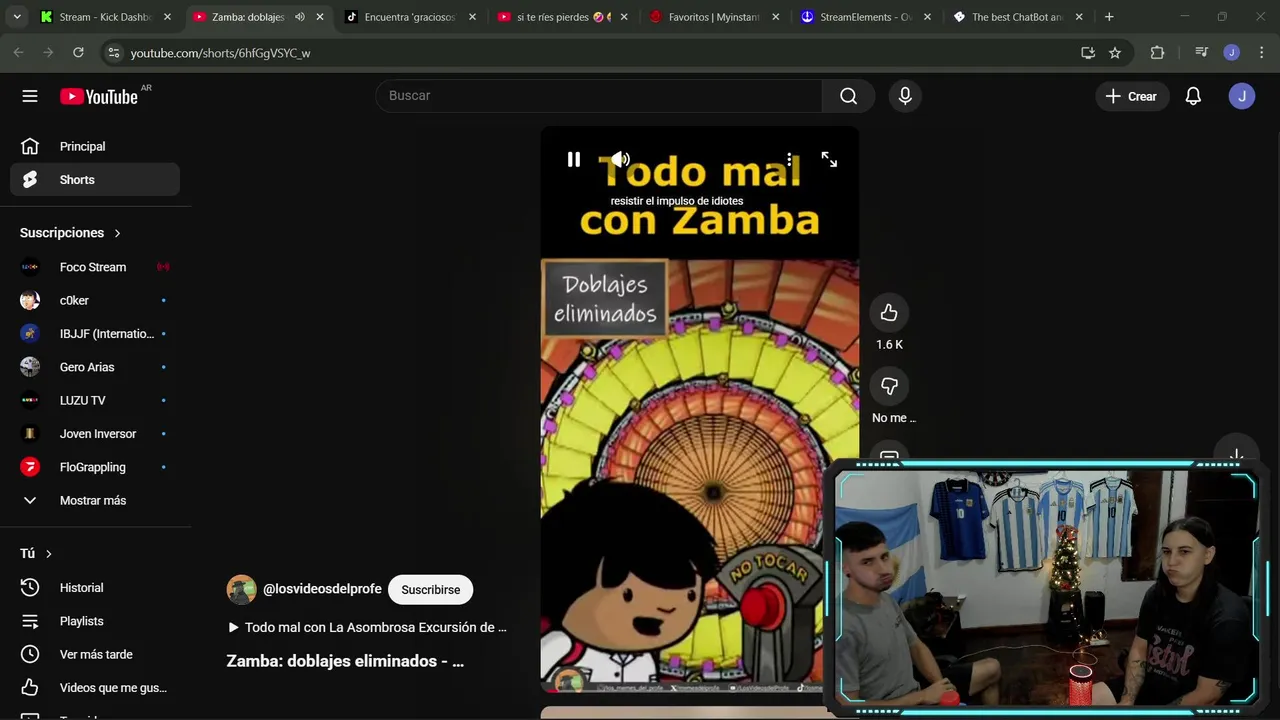The image size is (1280, 720).
Task: Open a new browser tab
Action: click(x=1109, y=17)
